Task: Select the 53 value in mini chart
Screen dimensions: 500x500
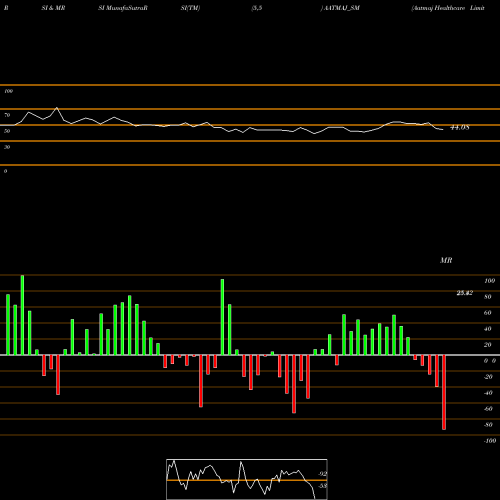Action: click(322, 486)
